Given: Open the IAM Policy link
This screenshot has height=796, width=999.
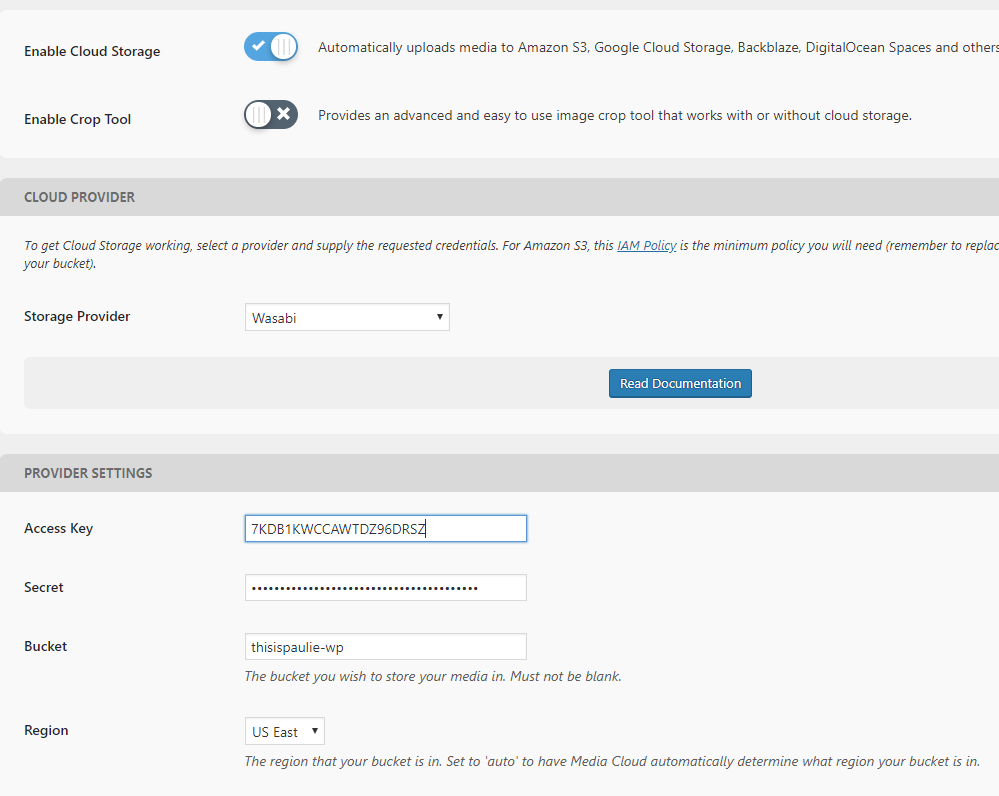Looking at the screenshot, I should coord(647,245).
